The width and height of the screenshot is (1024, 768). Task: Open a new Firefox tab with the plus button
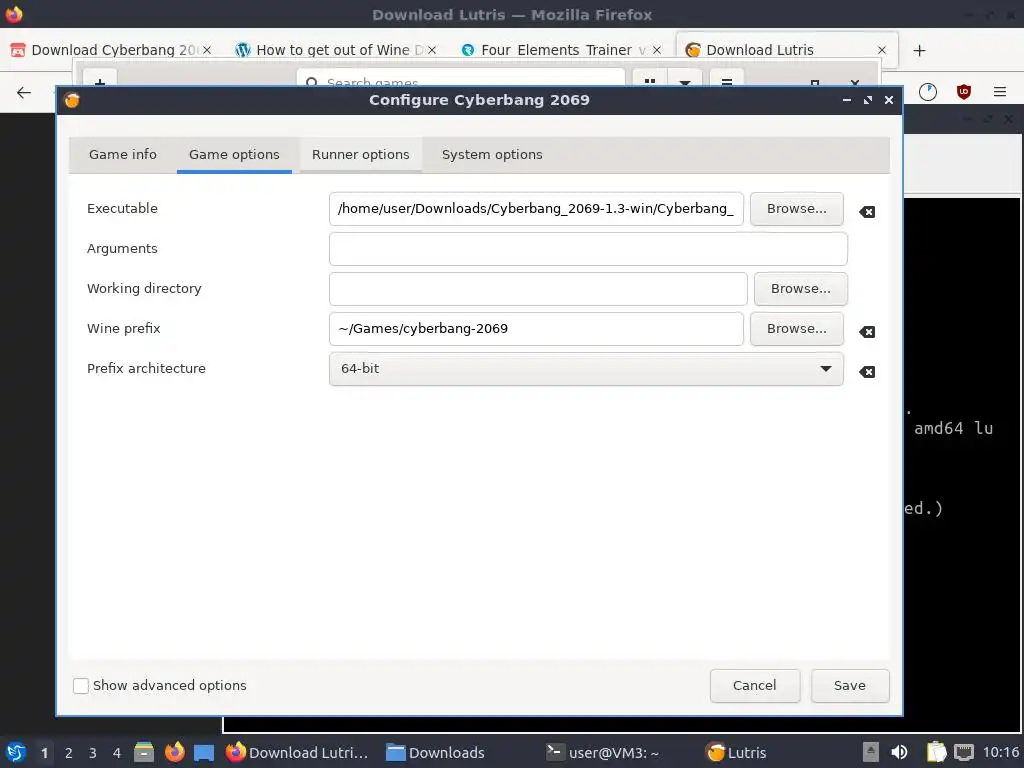pos(920,50)
